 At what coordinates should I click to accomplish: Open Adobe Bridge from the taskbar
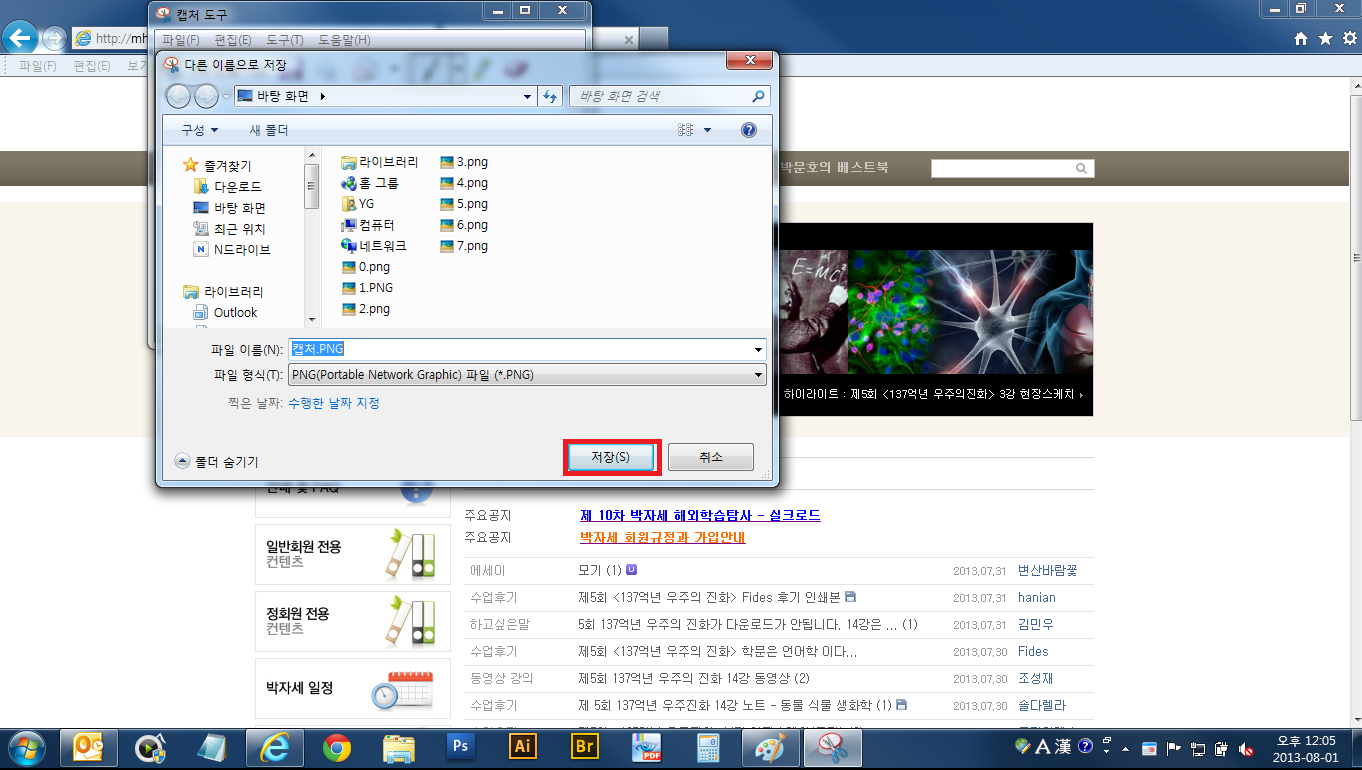pyautogui.click(x=584, y=747)
